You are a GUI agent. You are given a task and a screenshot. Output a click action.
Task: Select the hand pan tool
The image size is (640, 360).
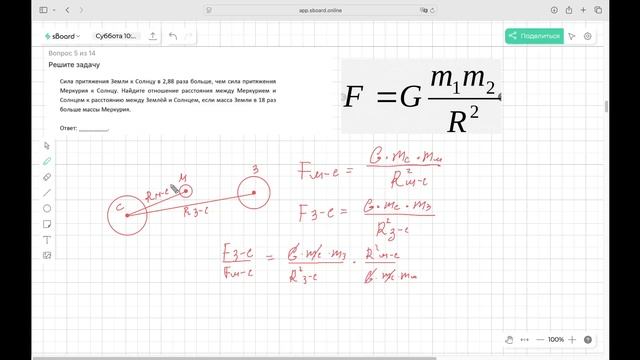pyautogui.click(x=509, y=340)
